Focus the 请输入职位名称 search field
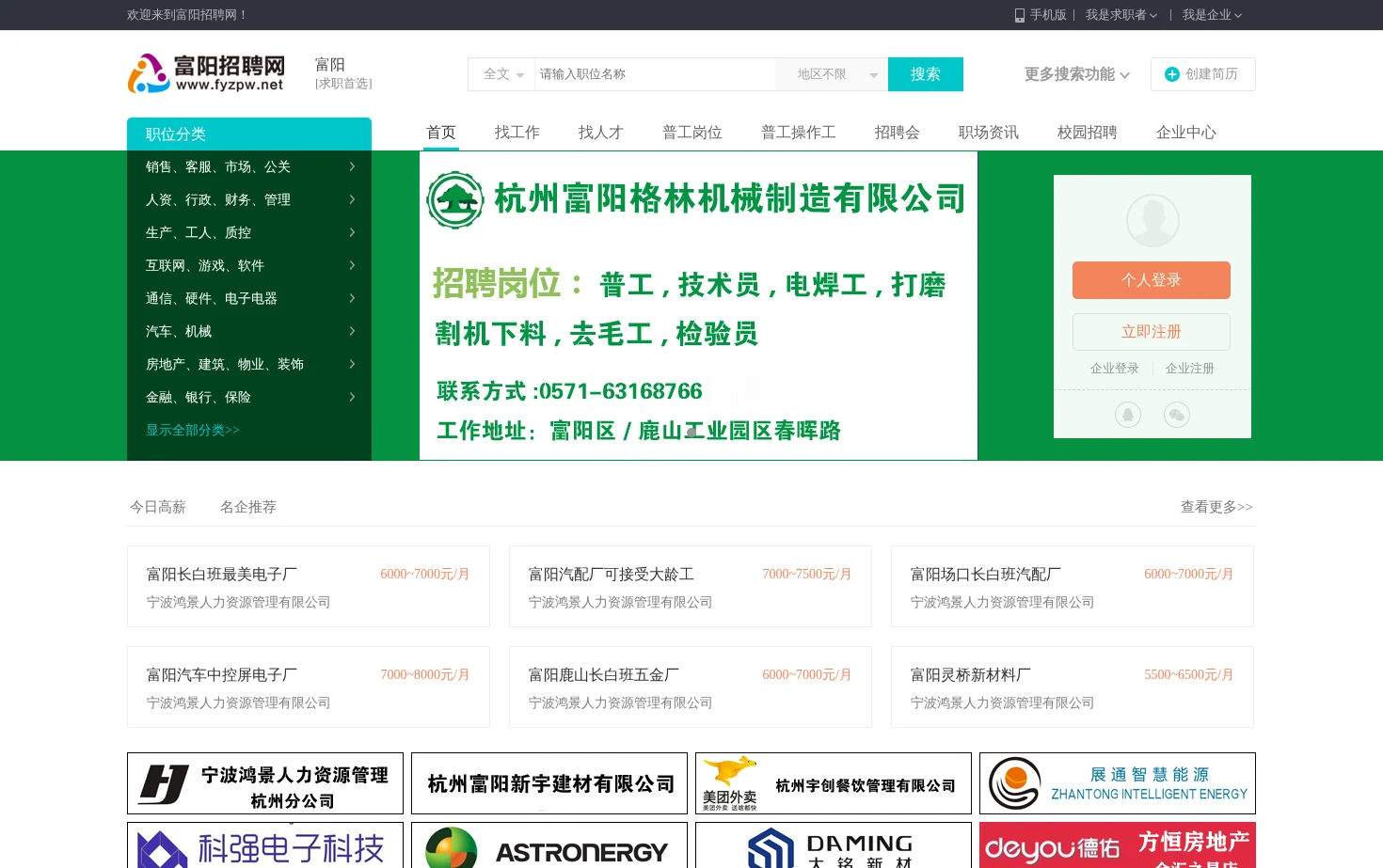This screenshot has width=1383, height=868. point(655,74)
